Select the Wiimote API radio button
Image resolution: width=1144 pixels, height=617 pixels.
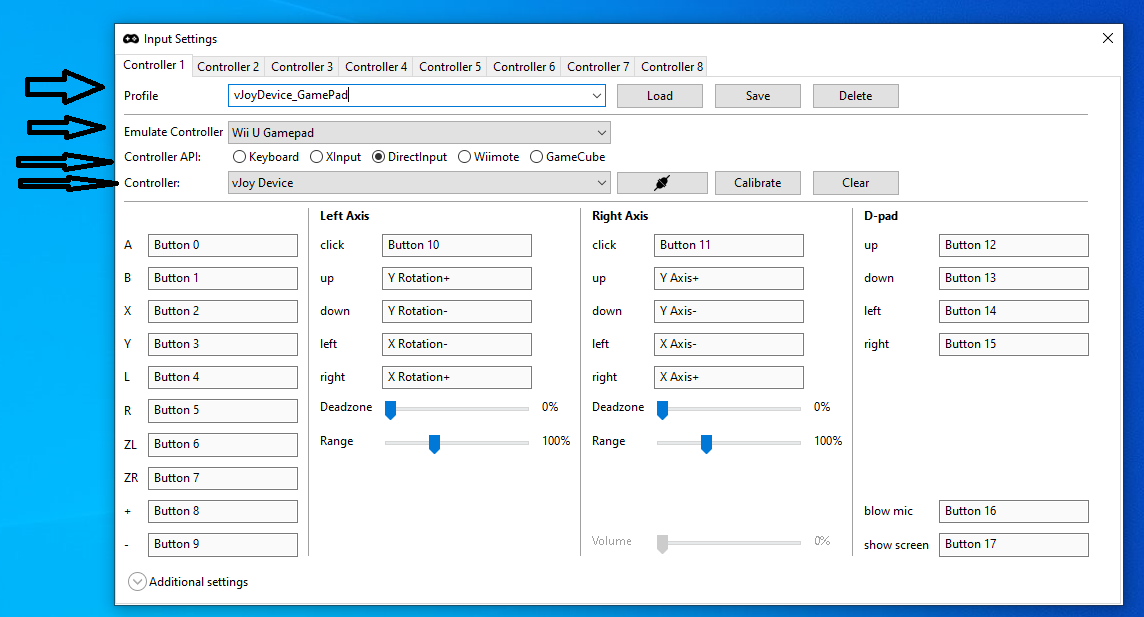[x=465, y=157]
